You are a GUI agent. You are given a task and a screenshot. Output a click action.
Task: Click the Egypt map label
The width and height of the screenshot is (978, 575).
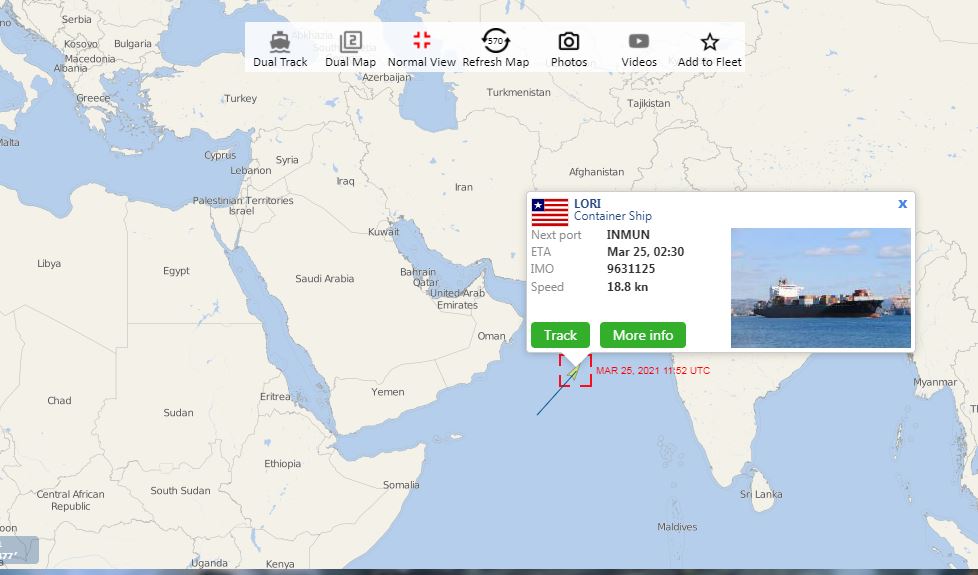[x=176, y=271]
